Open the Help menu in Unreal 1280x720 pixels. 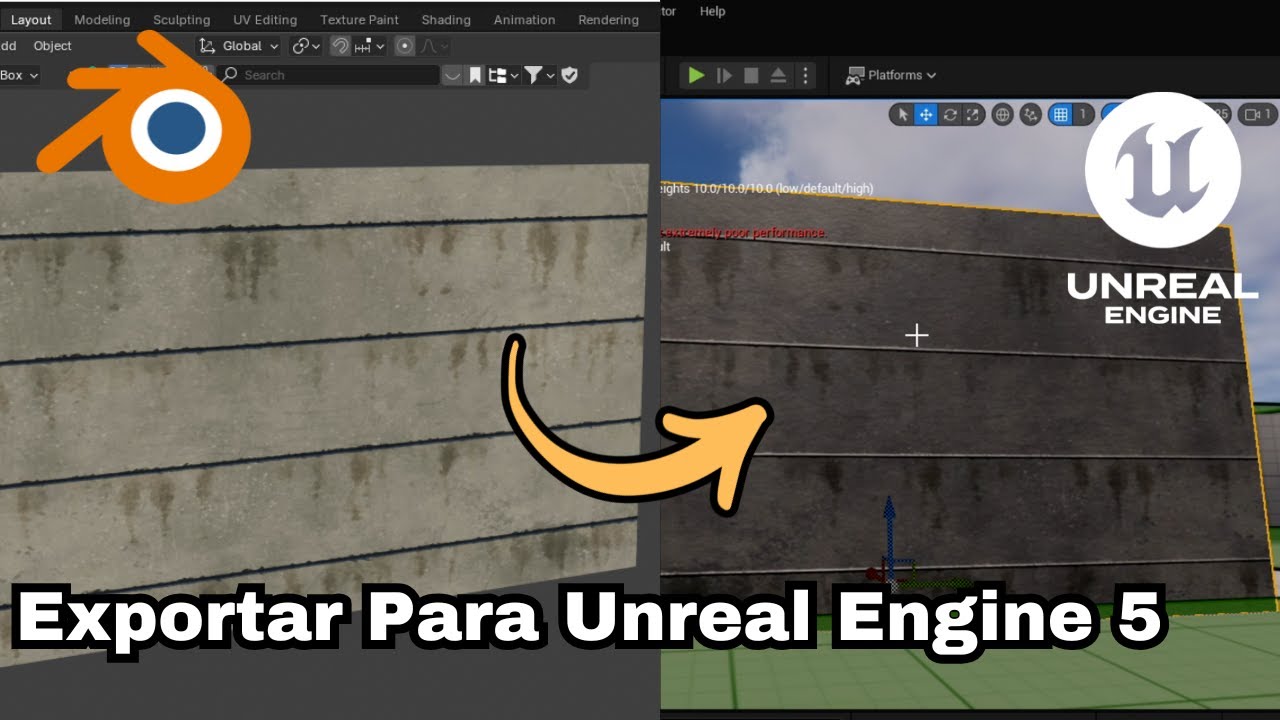pyautogui.click(x=713, y=11)
